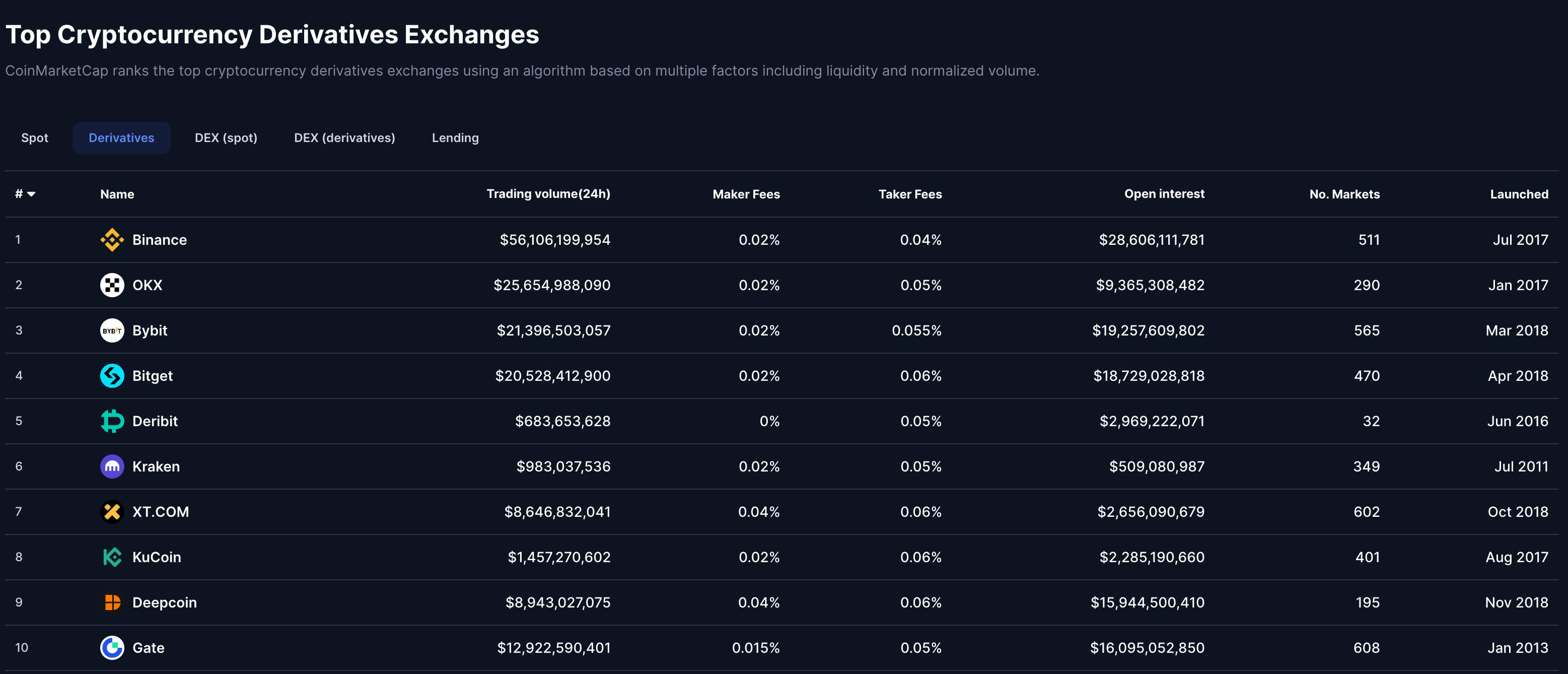Screen dimensions: 1568x674
Task: Click the KuCoin logo icon
Action: (x=112, y=557)
